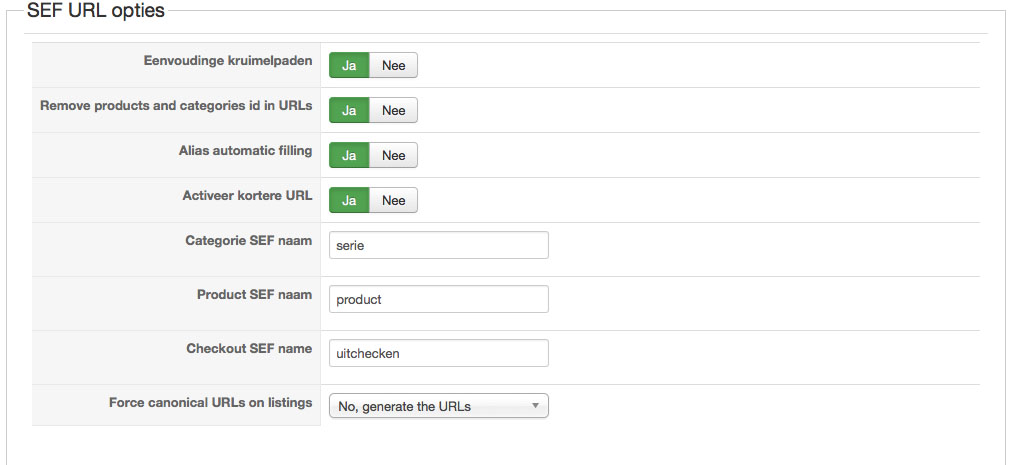Disable Activeer kortere URL with Nee

[x=393, y=200]
